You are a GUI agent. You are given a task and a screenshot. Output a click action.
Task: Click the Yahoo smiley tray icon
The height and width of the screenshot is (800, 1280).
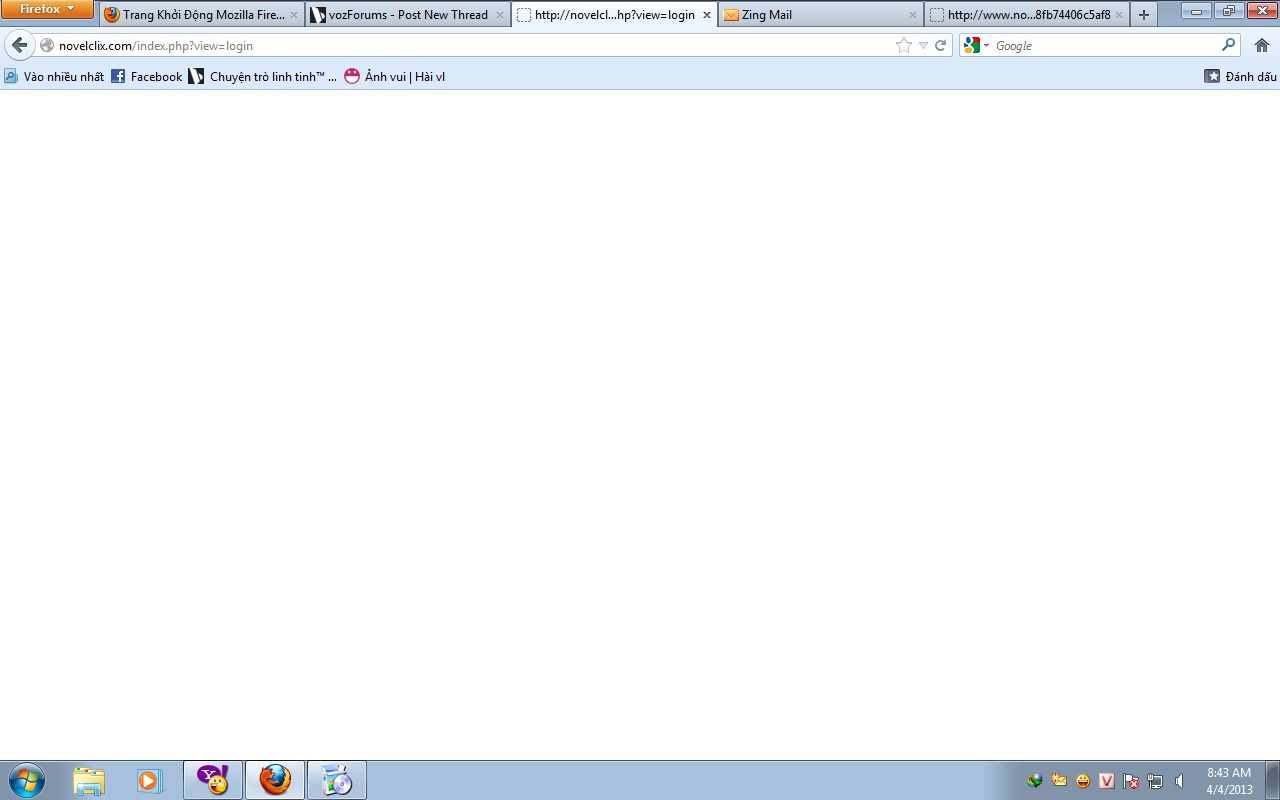pos(1083,781)
